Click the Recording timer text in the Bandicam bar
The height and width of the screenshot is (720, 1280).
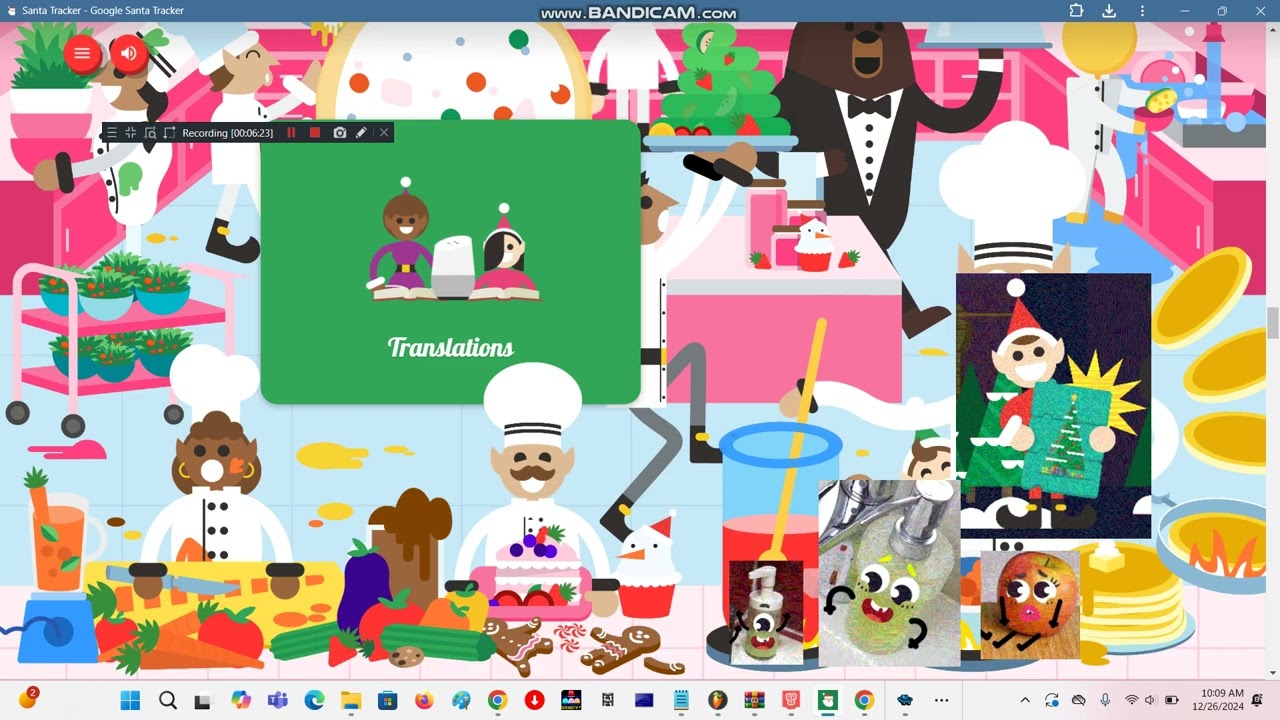click(227, 133)
